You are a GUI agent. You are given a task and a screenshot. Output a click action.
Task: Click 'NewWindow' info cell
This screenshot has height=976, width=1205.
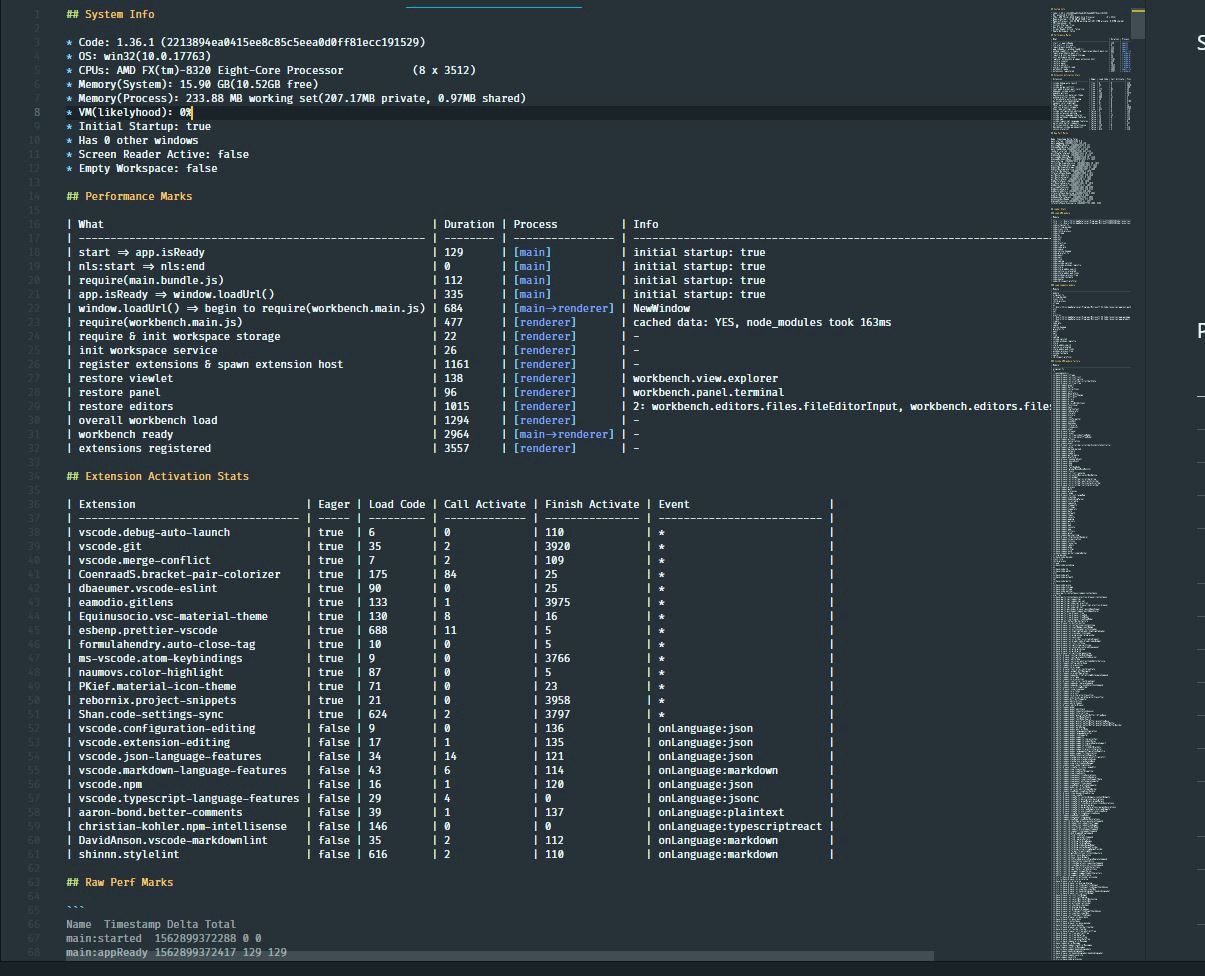(661, 308)
